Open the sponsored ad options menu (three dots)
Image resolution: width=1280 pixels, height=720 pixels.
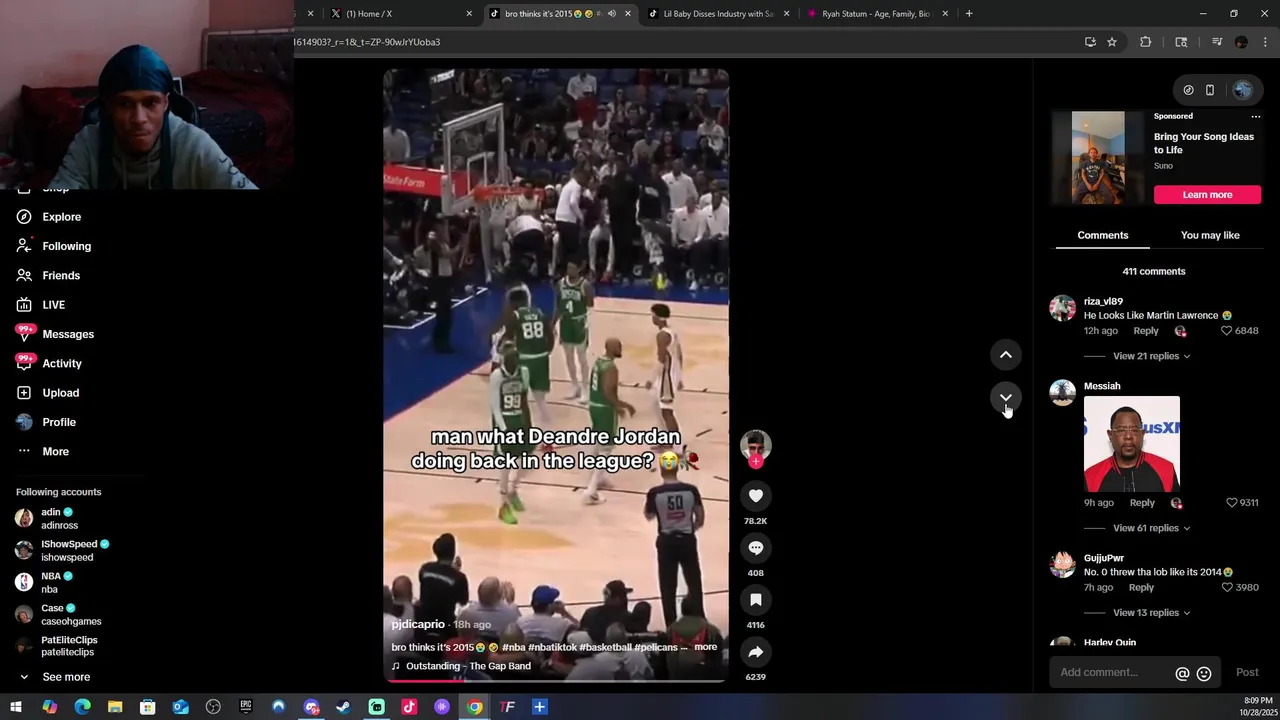[x=1256, y=116]
